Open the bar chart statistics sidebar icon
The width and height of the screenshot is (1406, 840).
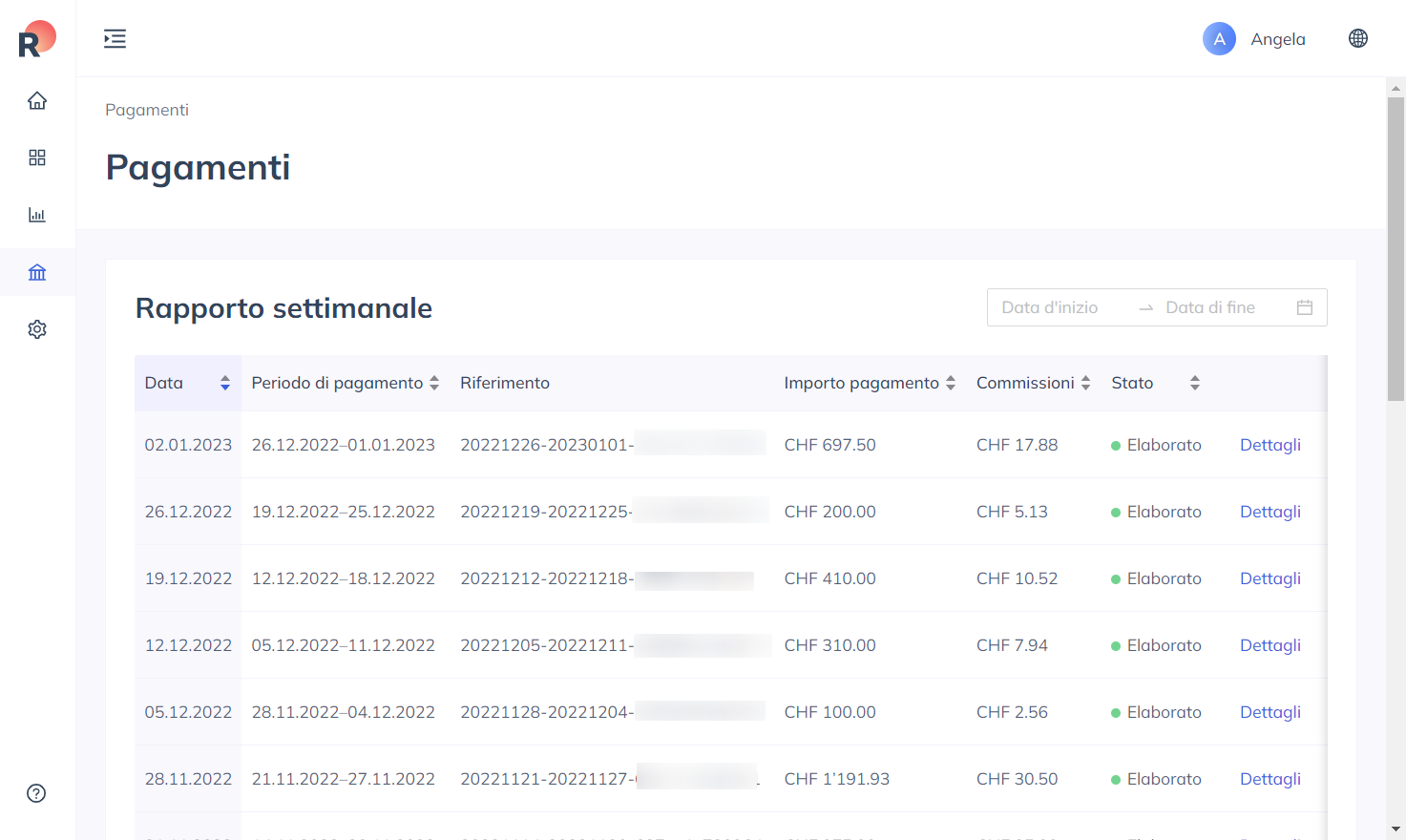click(x=37, y=215)
